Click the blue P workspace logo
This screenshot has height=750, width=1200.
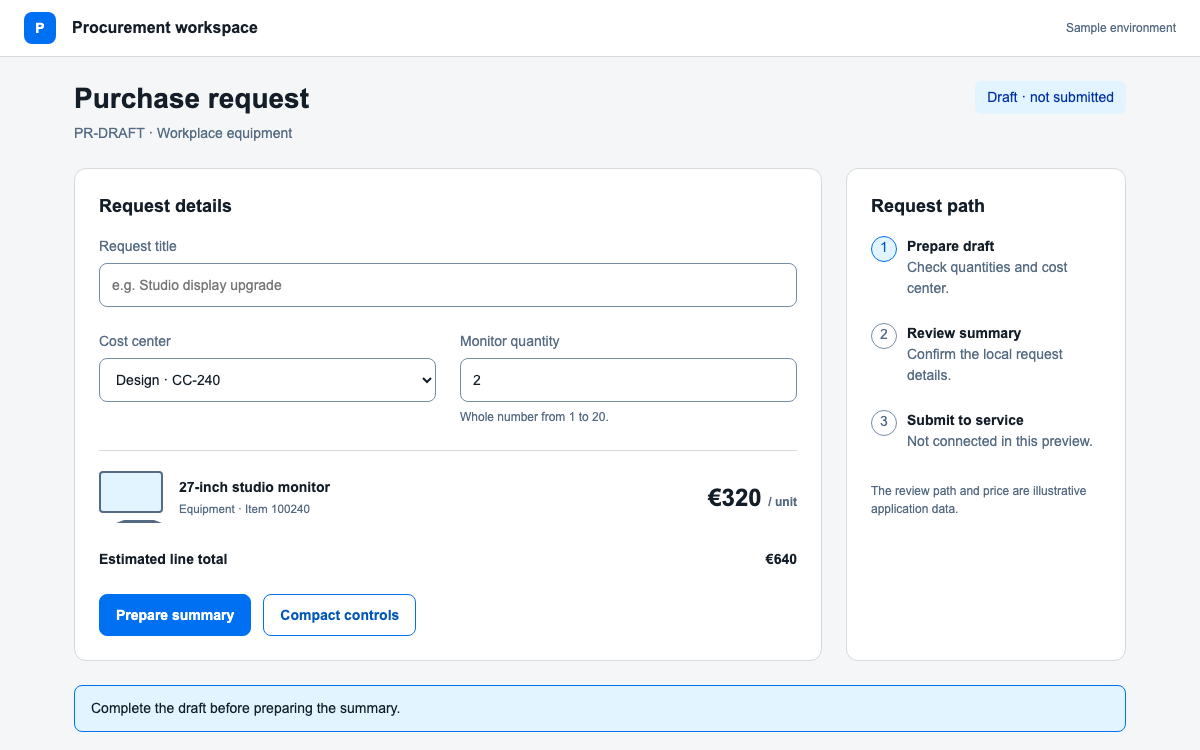point(40,28)
